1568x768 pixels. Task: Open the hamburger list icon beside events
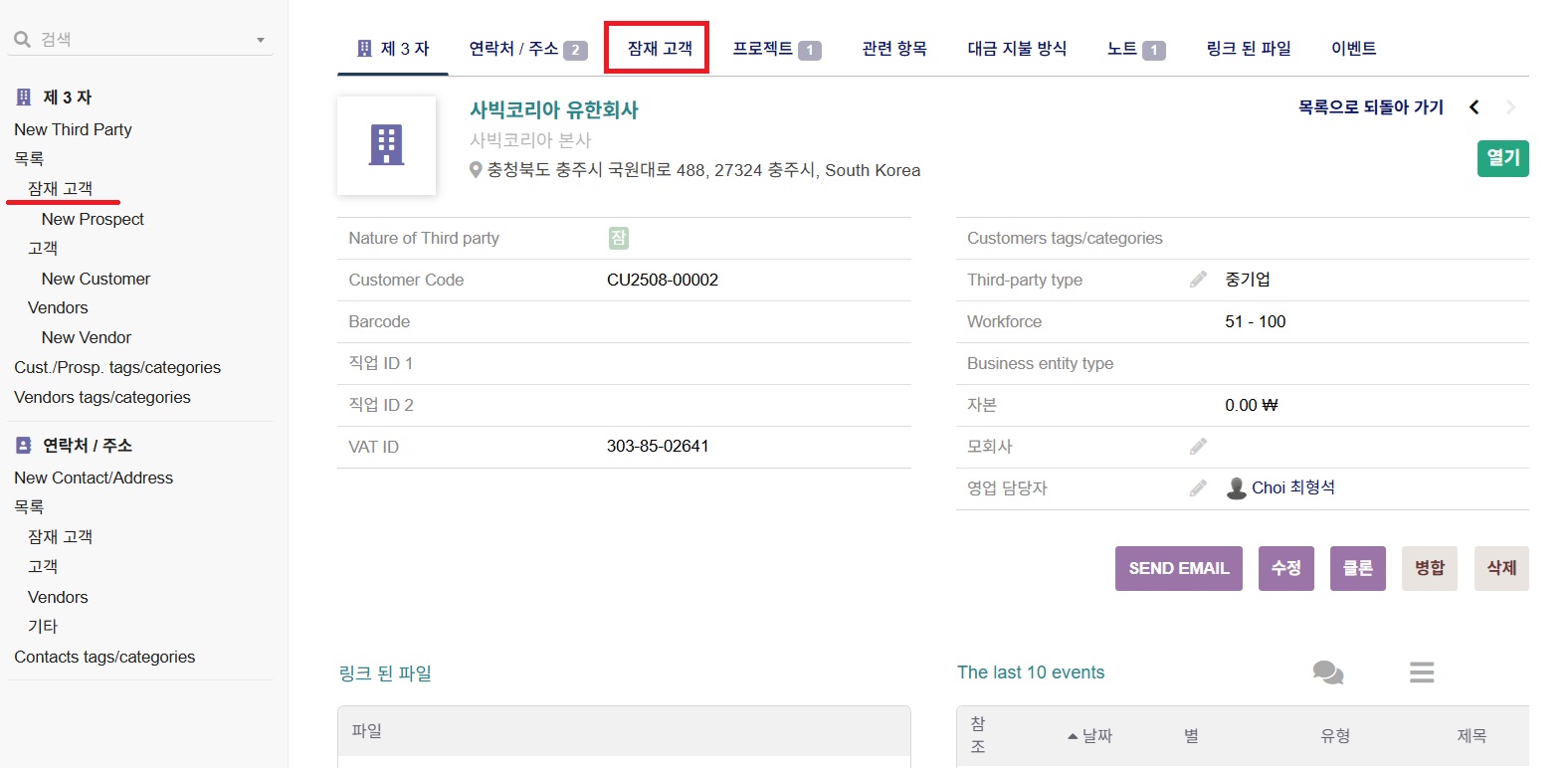click(1421, 673)
